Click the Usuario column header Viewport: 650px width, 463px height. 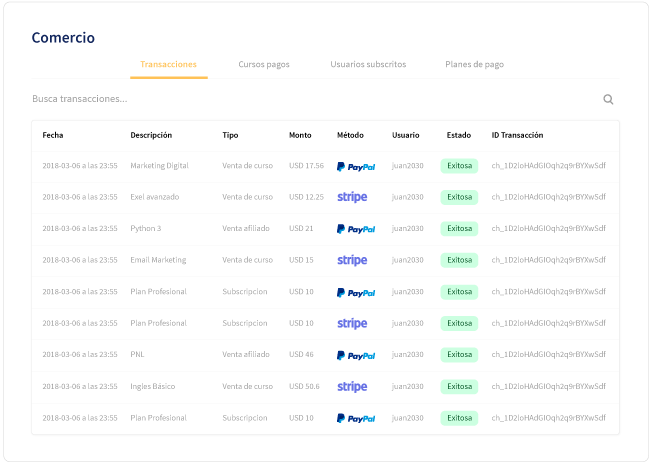pyautogui.click(x=405, y=135)
